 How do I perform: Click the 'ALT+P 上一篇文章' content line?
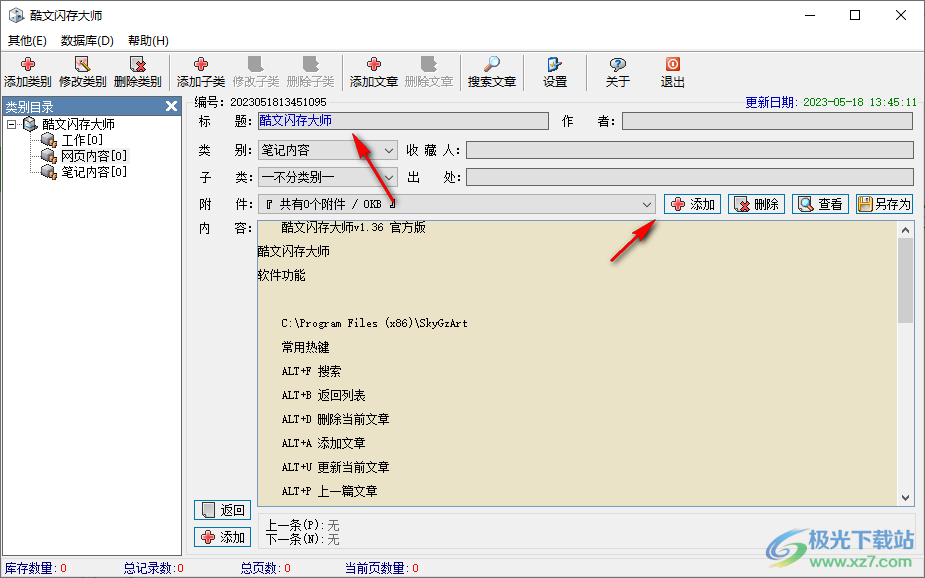pyautogui.click(x=329, y=491)
